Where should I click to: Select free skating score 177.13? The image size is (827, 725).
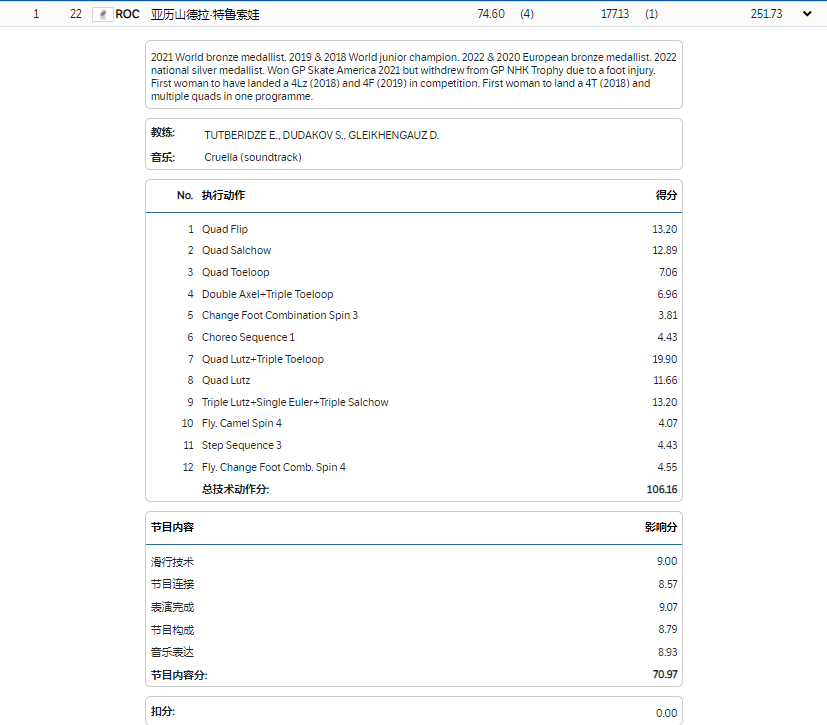coord(615,14)
